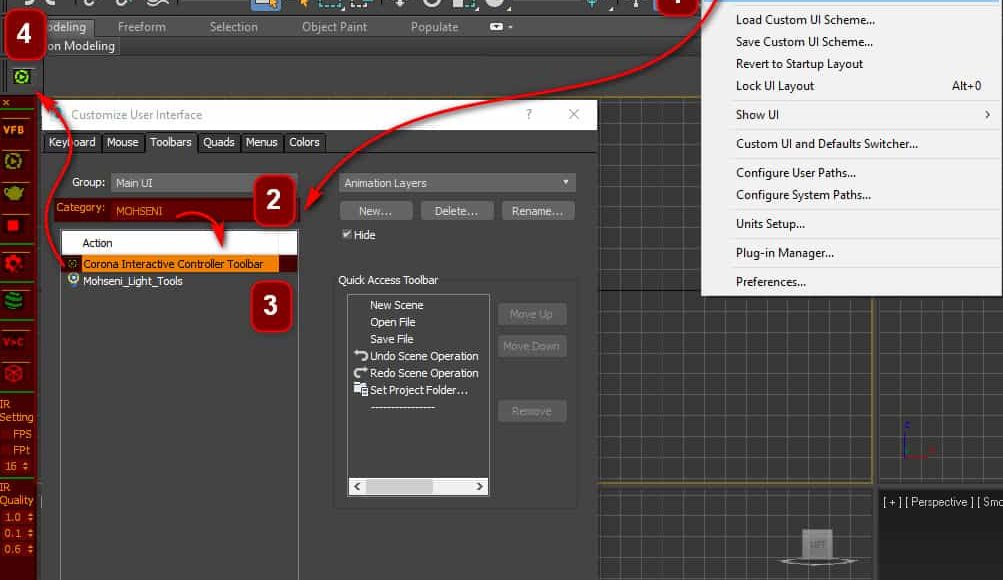
Task: Click the New... toolbar button
Action: tap(375, 211)
